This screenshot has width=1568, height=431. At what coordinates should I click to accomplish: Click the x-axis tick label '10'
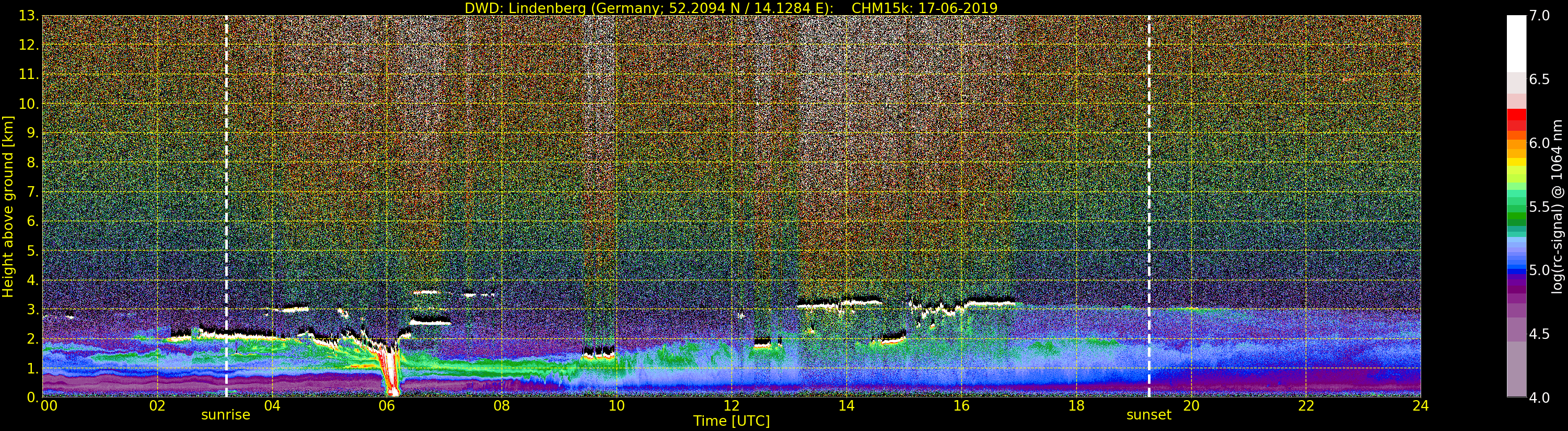pyautogui.click(x=617, y=405)
